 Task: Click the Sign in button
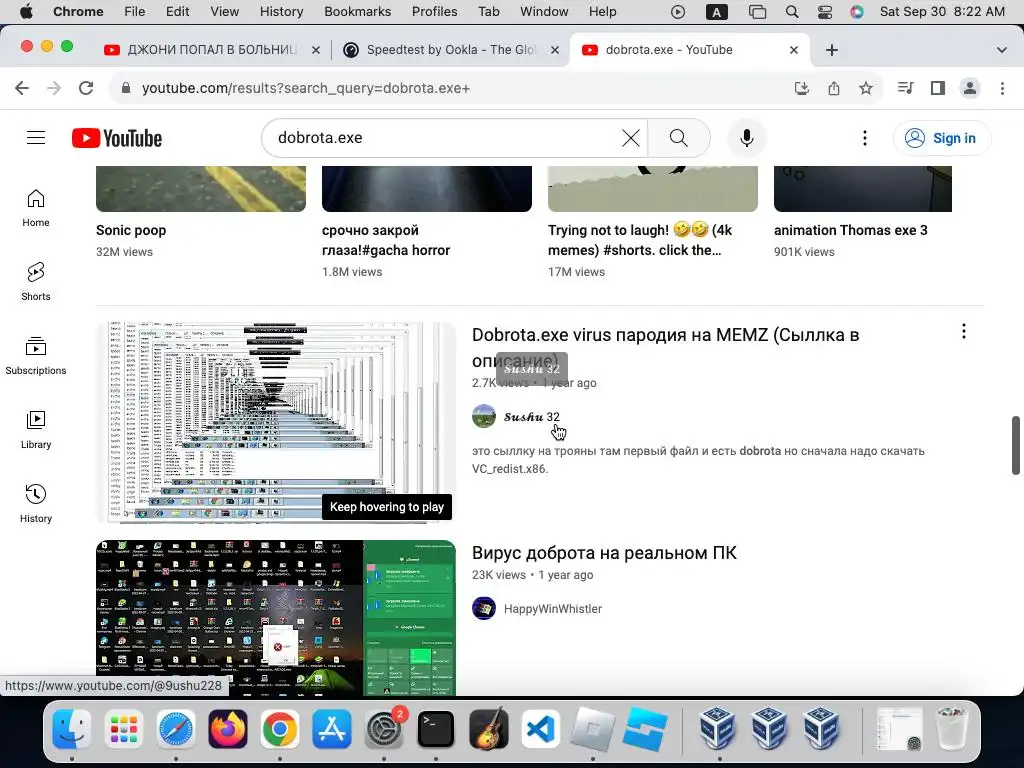pos(942,138)
